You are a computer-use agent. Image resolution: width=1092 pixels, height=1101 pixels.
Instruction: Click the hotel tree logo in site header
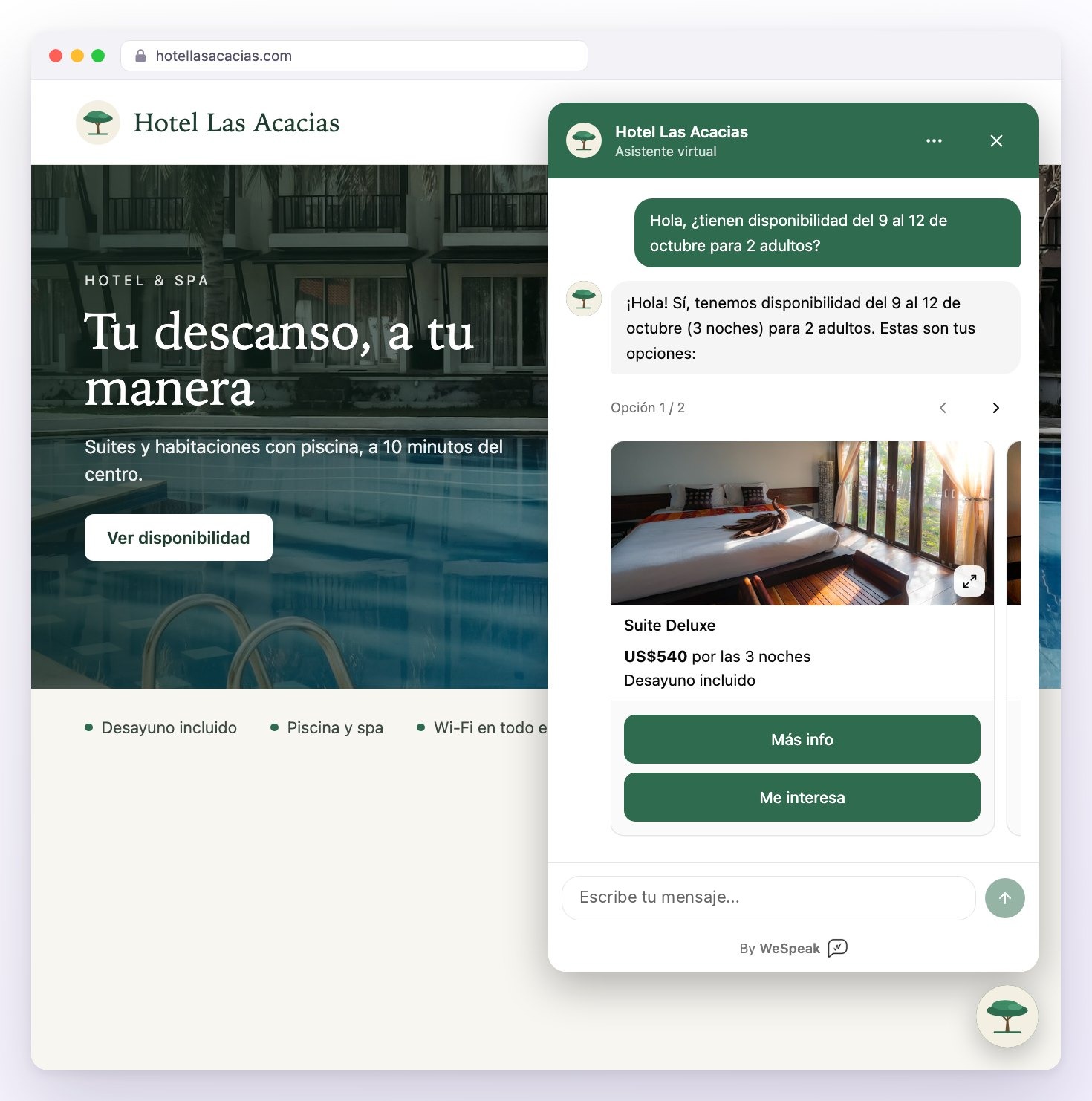click(98, 123)
